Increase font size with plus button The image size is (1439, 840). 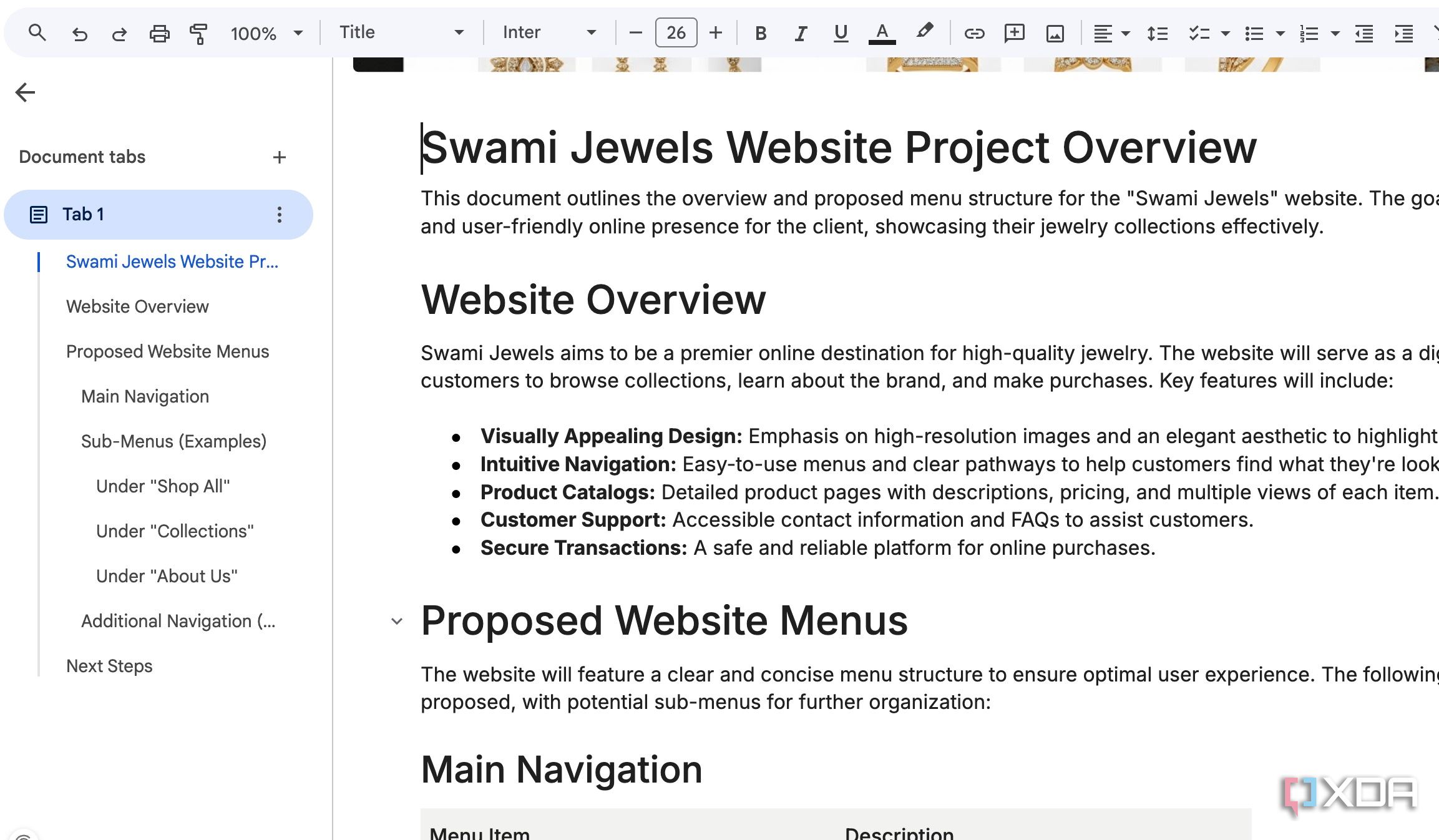pyautogui.click(x=716, y=32)
